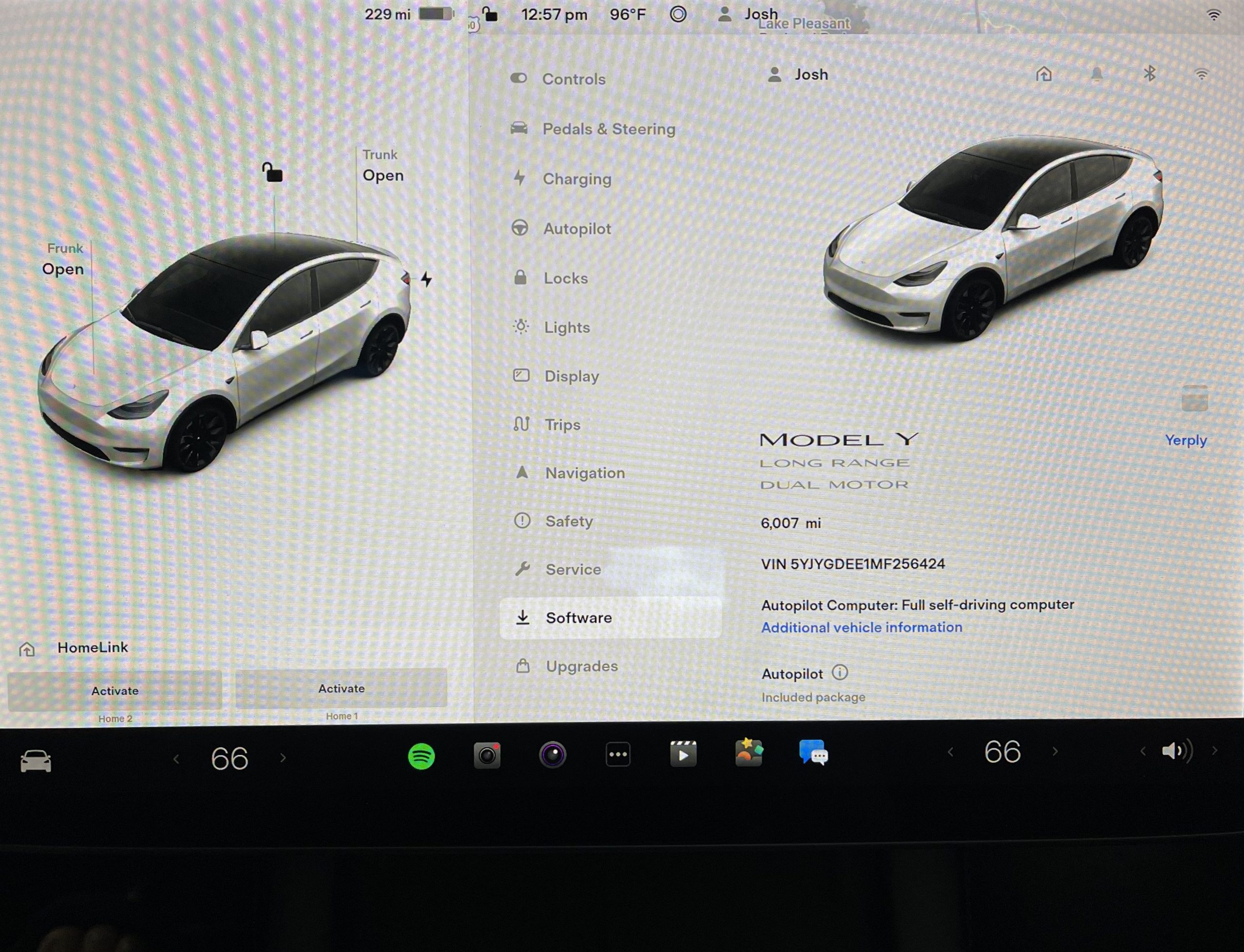The image size is (1244, 952).
Task: Raise volume with right chevron
Action: pyautogui.click(x=1214, y=751)
